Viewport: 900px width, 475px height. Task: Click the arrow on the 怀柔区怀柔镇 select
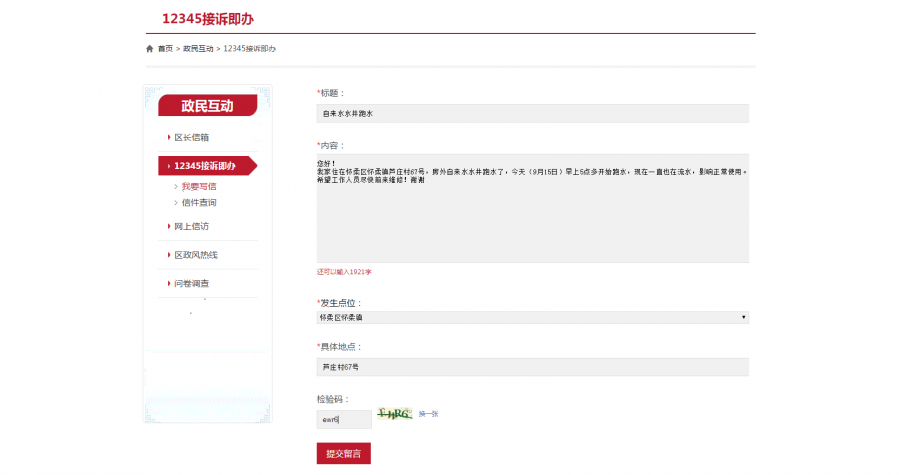pos(743,317)
